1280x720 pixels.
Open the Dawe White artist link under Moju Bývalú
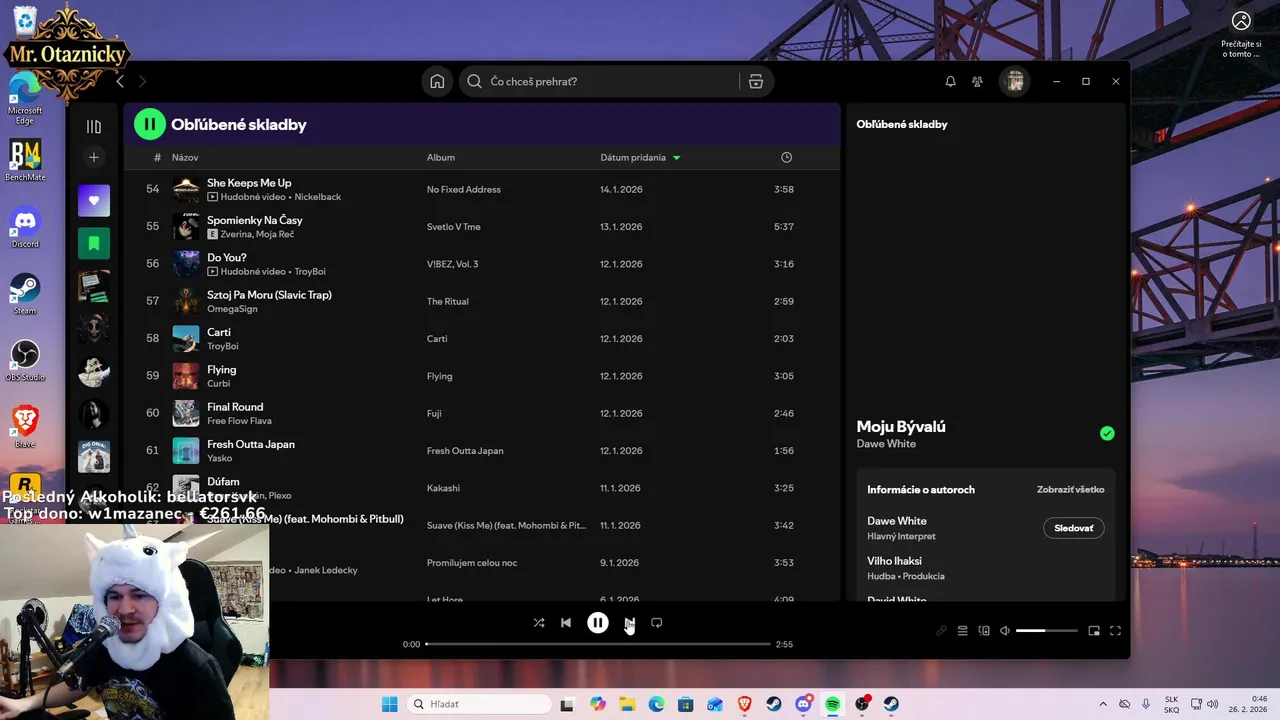886,444
